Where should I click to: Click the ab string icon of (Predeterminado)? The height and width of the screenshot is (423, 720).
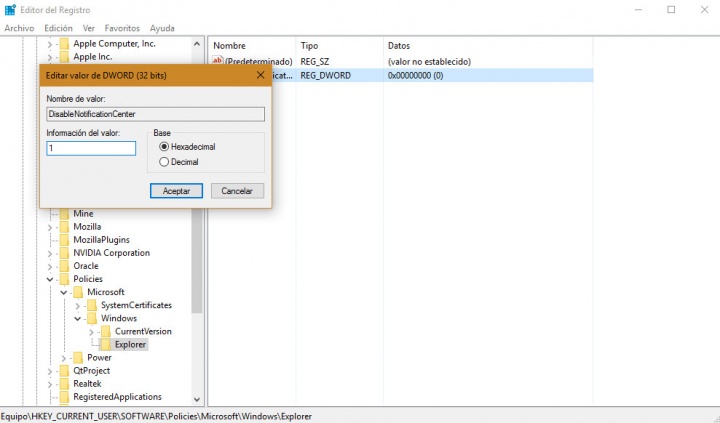pyautogui.click(x=218, y=61)
